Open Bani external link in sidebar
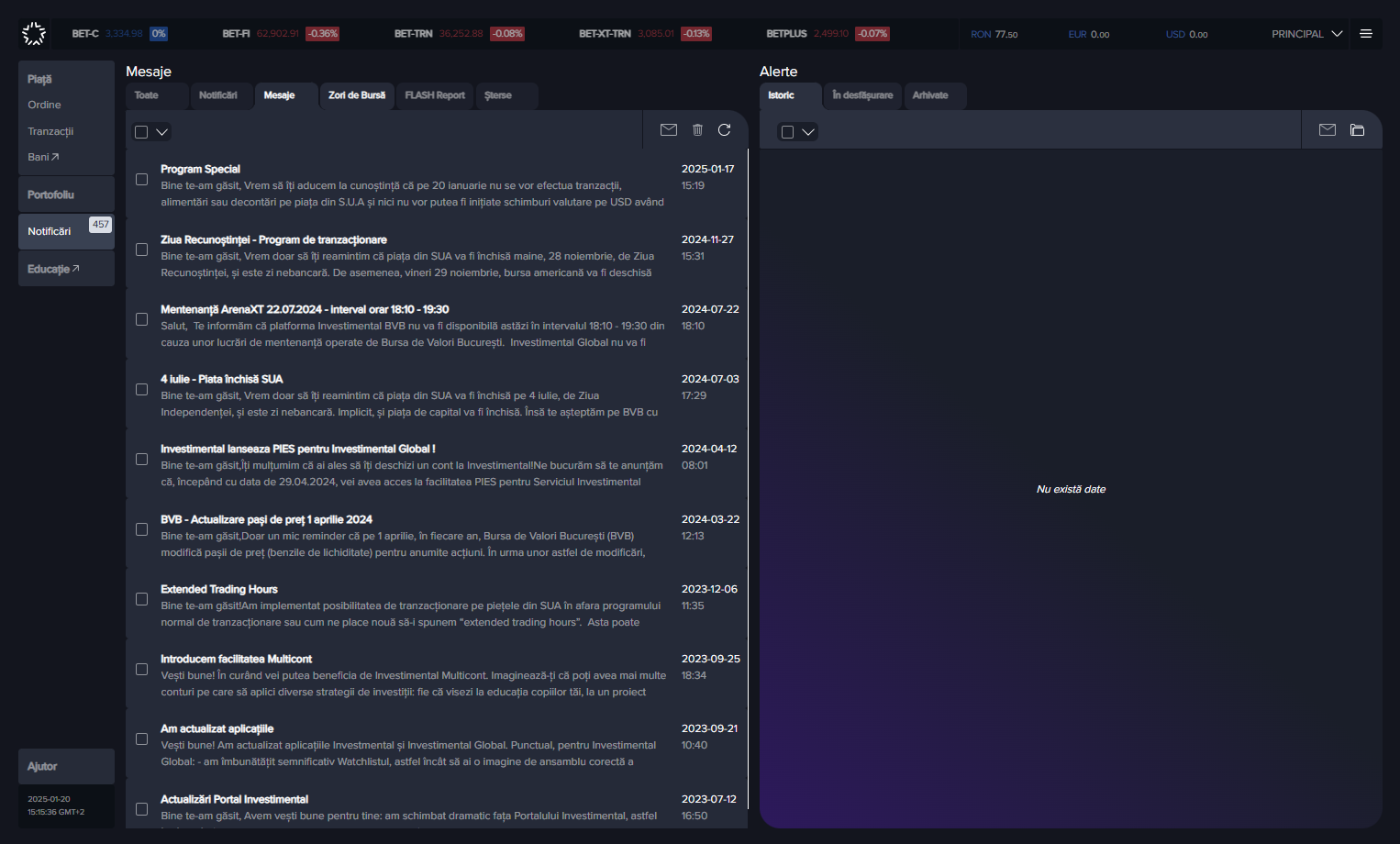The height and width of the screenshot is (844, 1400). 43,157
